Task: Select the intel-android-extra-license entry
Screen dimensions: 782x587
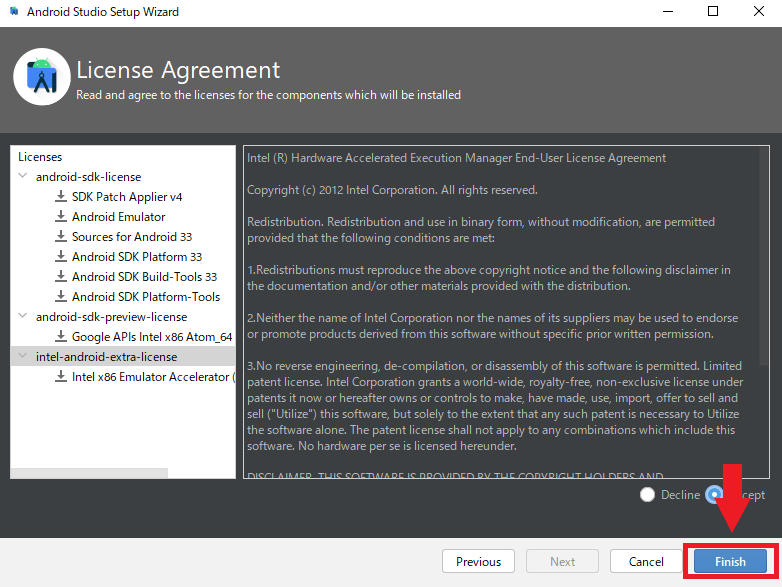Action: (x=106, y=357)
